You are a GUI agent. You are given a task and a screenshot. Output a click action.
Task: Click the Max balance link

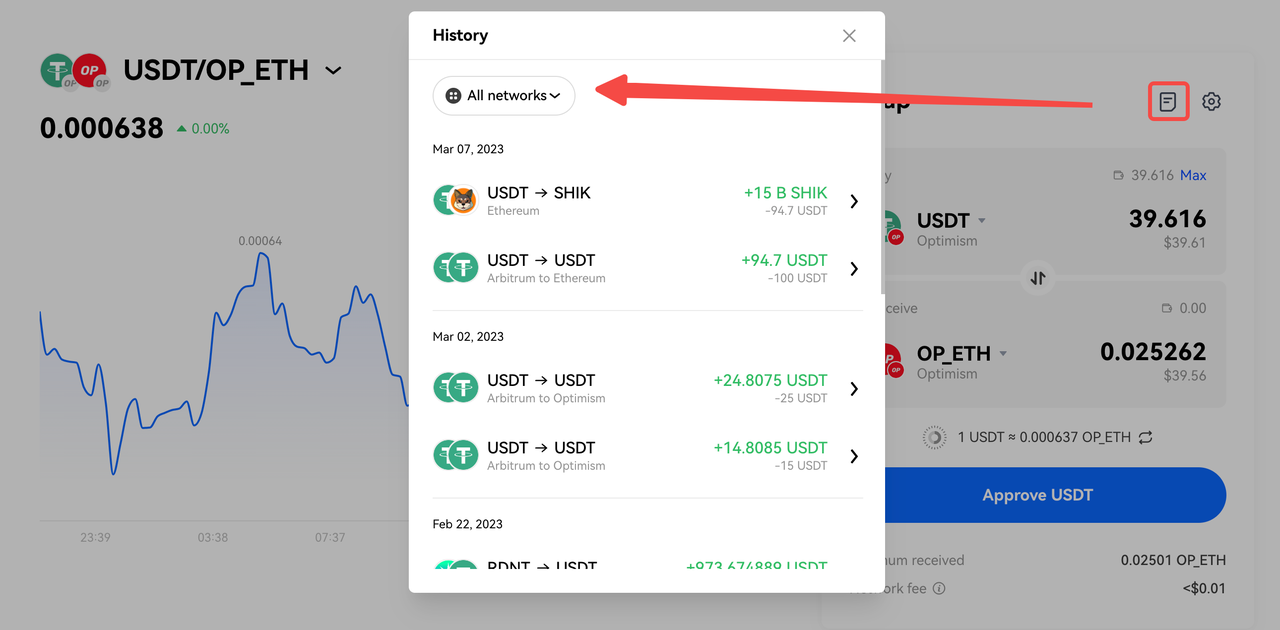tap(1193, 175)
